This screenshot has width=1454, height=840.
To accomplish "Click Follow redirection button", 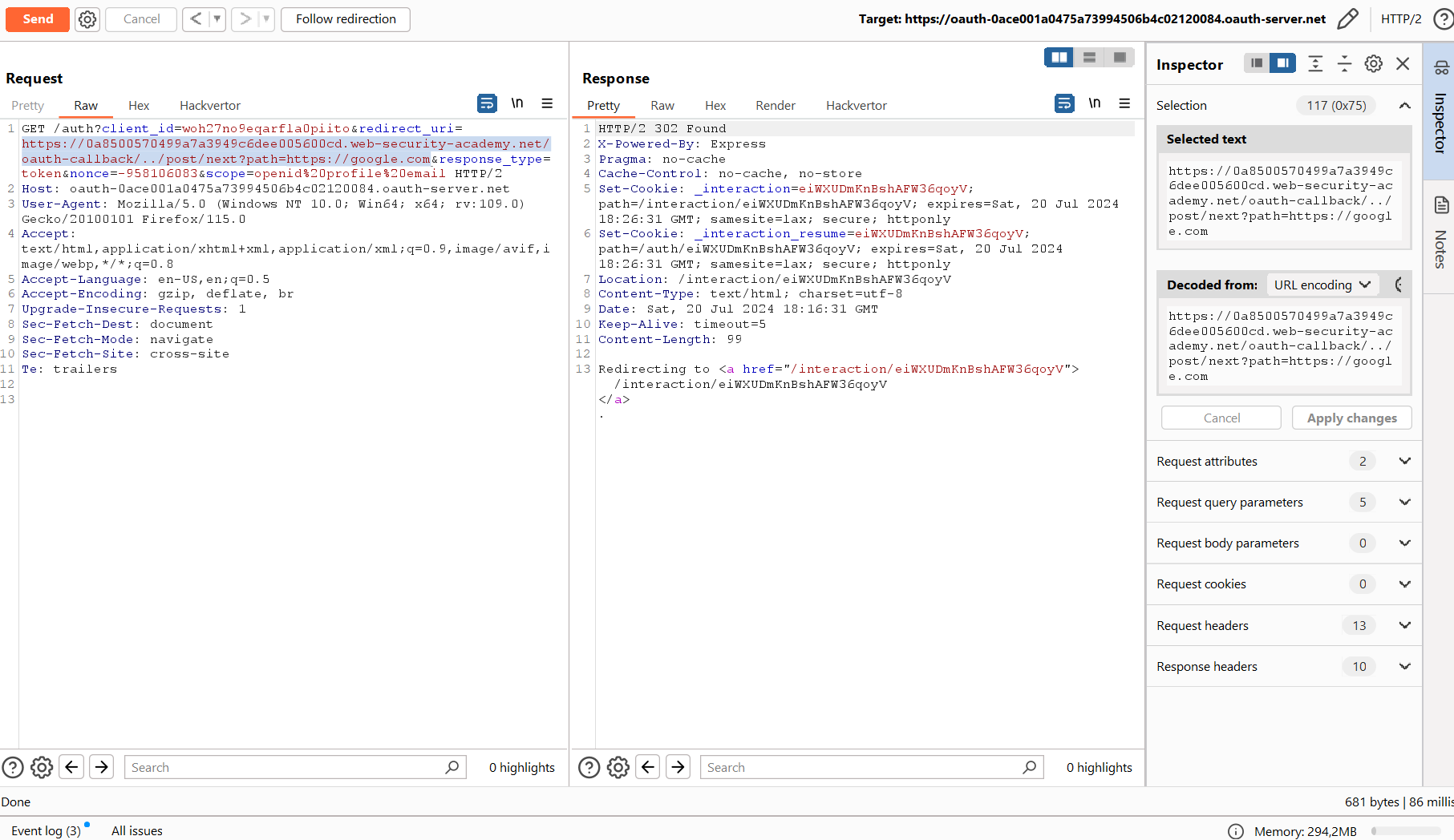I will pos(346,19).
